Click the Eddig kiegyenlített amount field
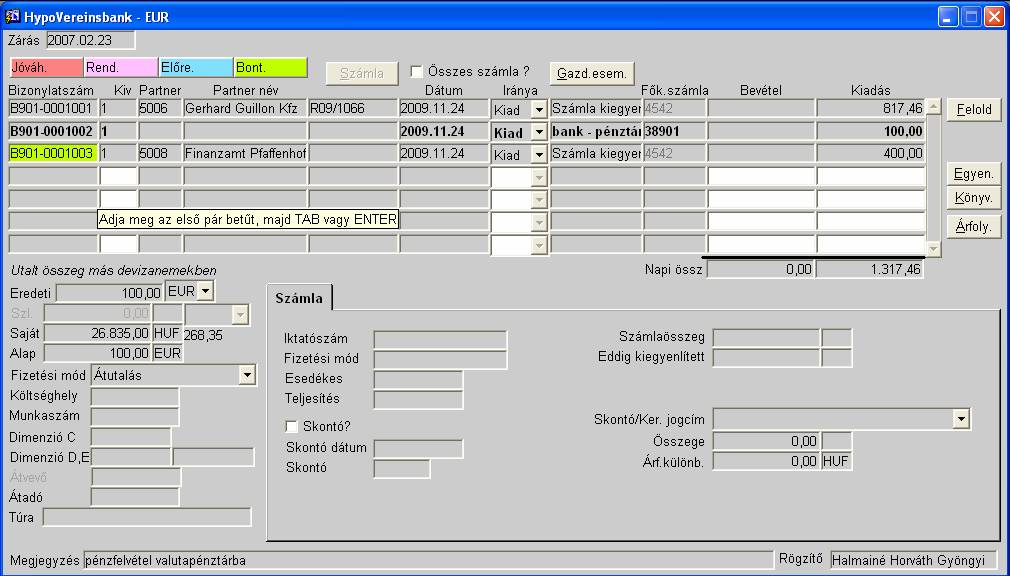The image size is (1010, 576). pyautogui.click(x=767, y=358)
